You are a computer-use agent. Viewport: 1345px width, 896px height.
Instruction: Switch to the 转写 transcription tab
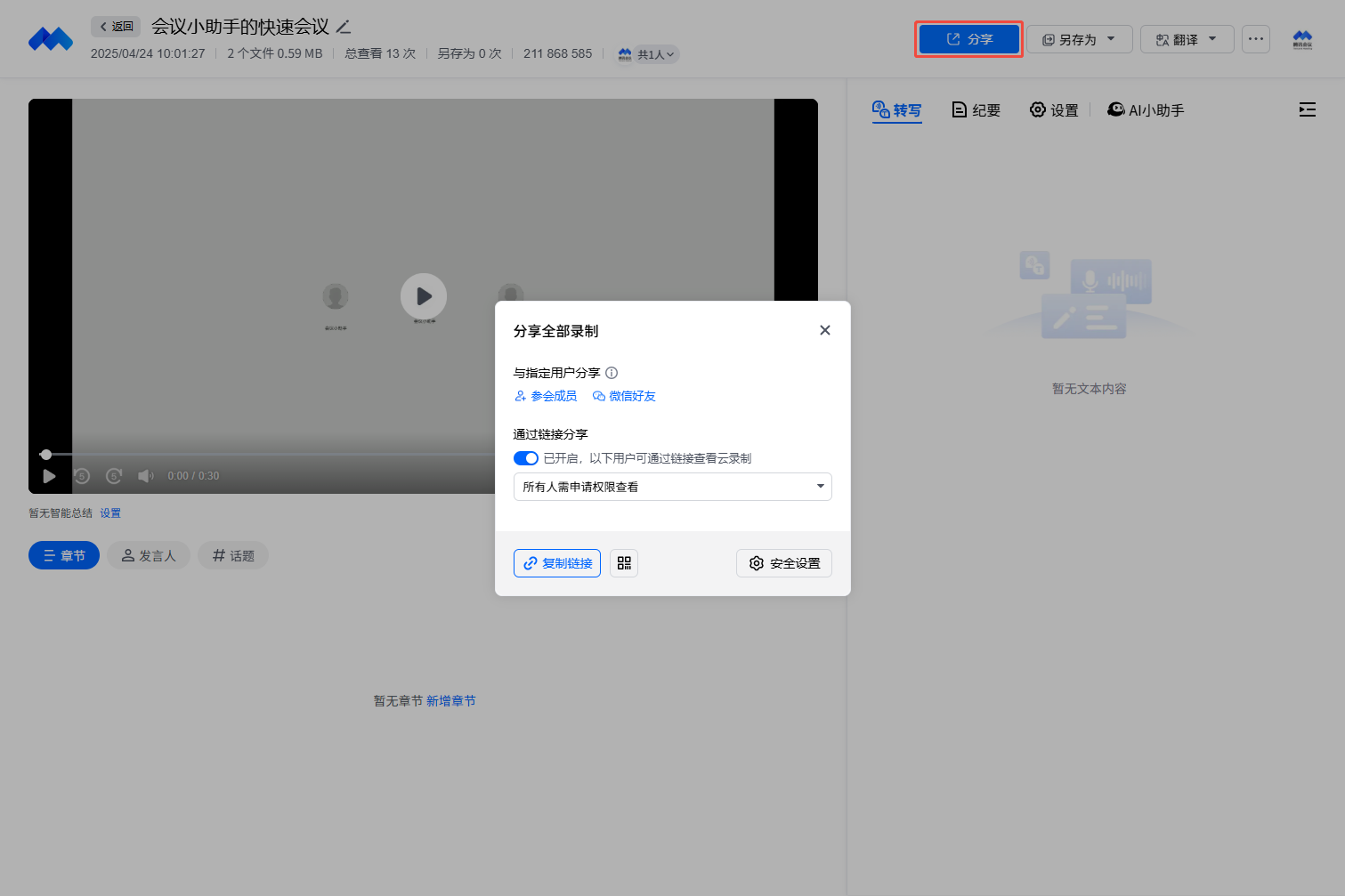[x=897, y=110]
